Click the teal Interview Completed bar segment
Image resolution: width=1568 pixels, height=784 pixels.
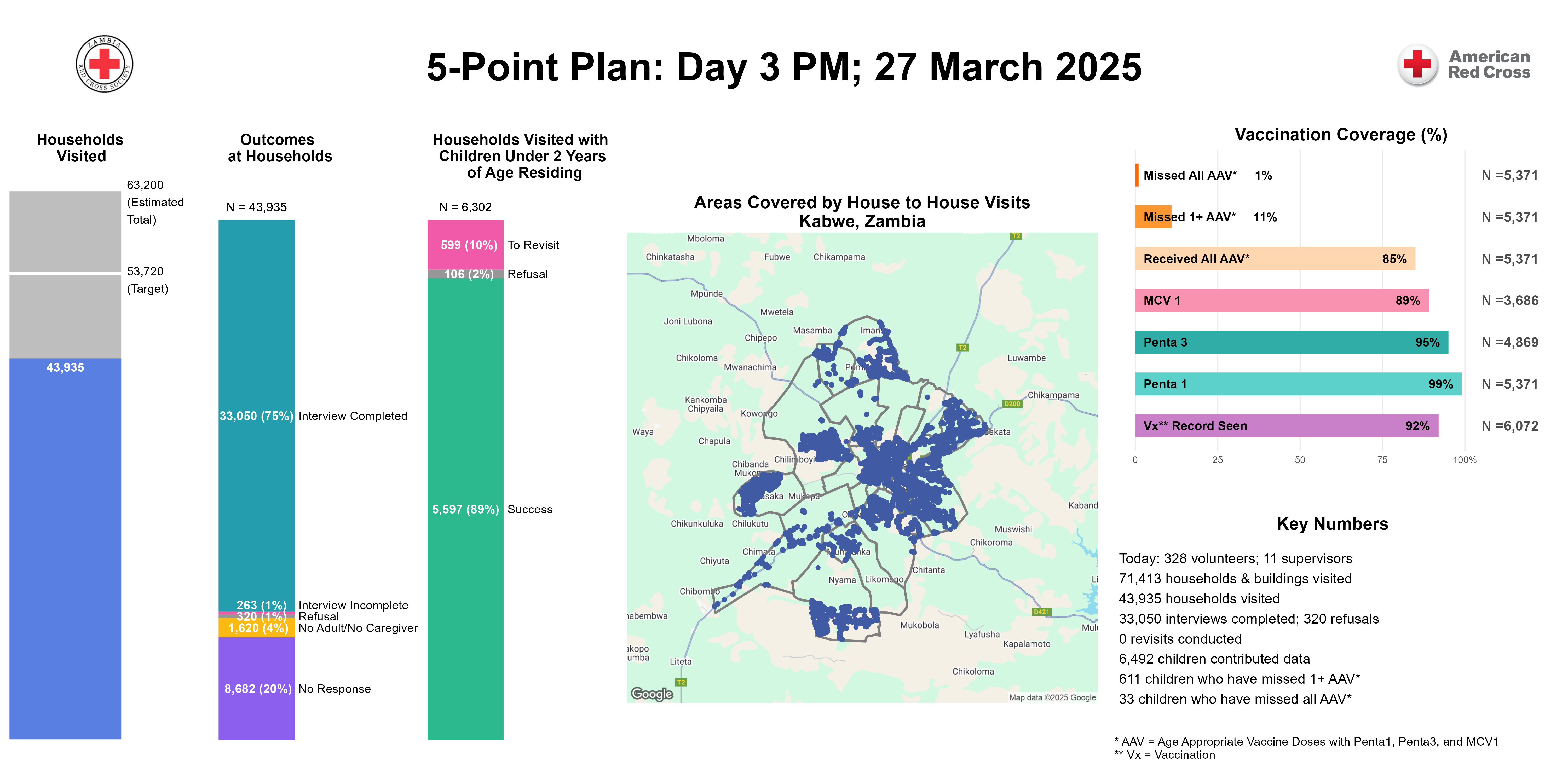point(256,416)
